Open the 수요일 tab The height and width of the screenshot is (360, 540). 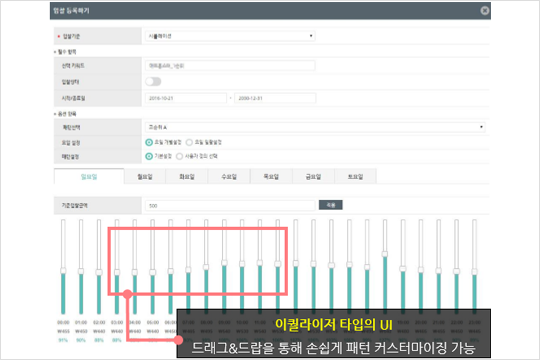[x=229, y=177]
